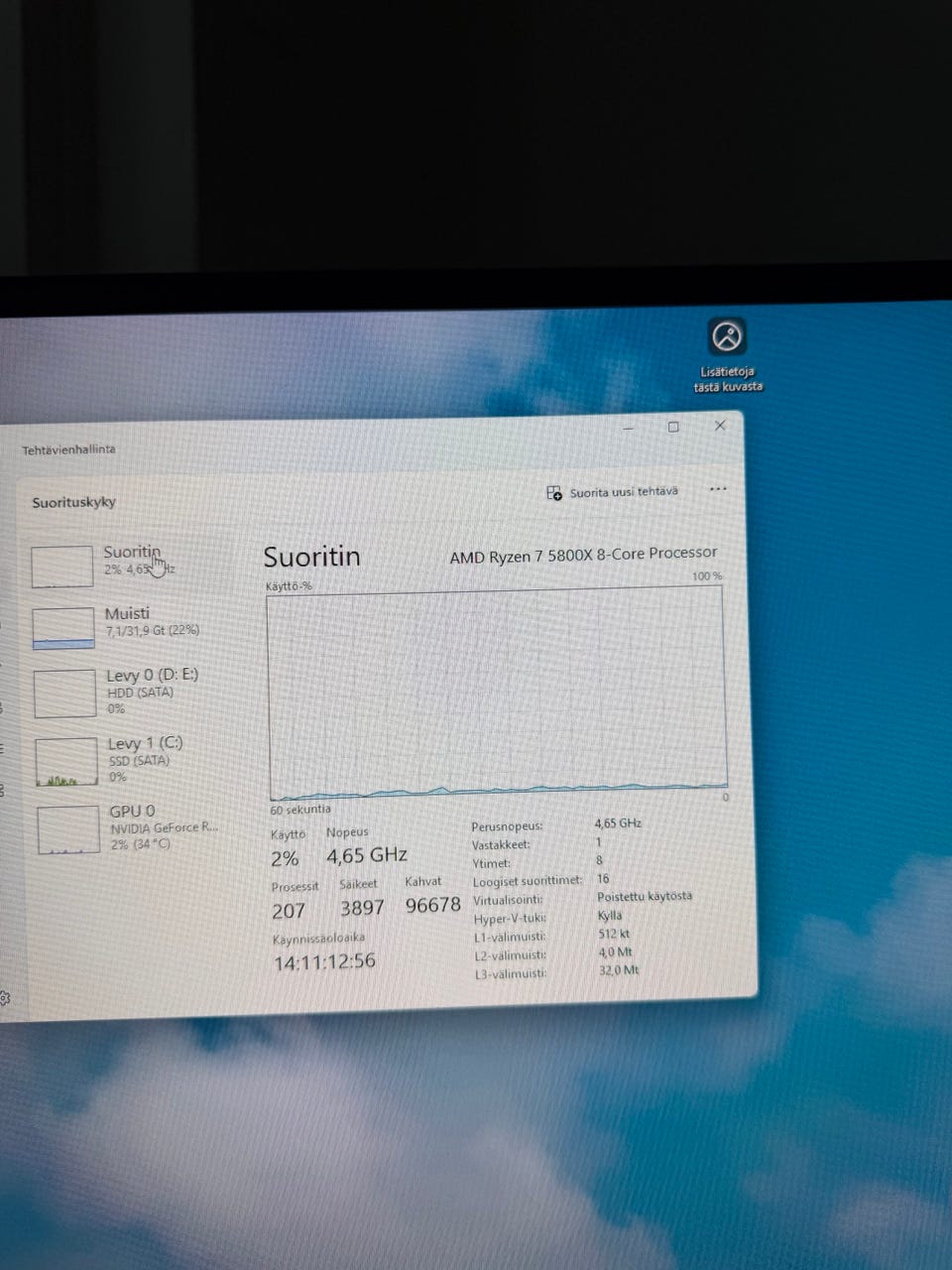Maximize the Tehtävienhallinta window
The height and width of the screenshot is (1270, 952).
click(673, 427)
